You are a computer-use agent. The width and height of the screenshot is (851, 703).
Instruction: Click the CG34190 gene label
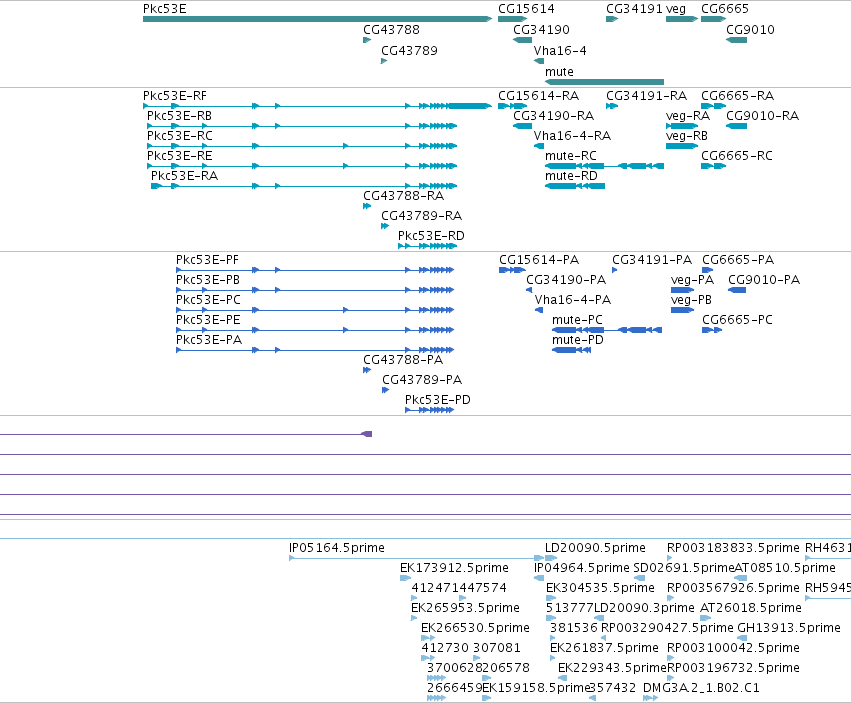(x=541, y=29)
